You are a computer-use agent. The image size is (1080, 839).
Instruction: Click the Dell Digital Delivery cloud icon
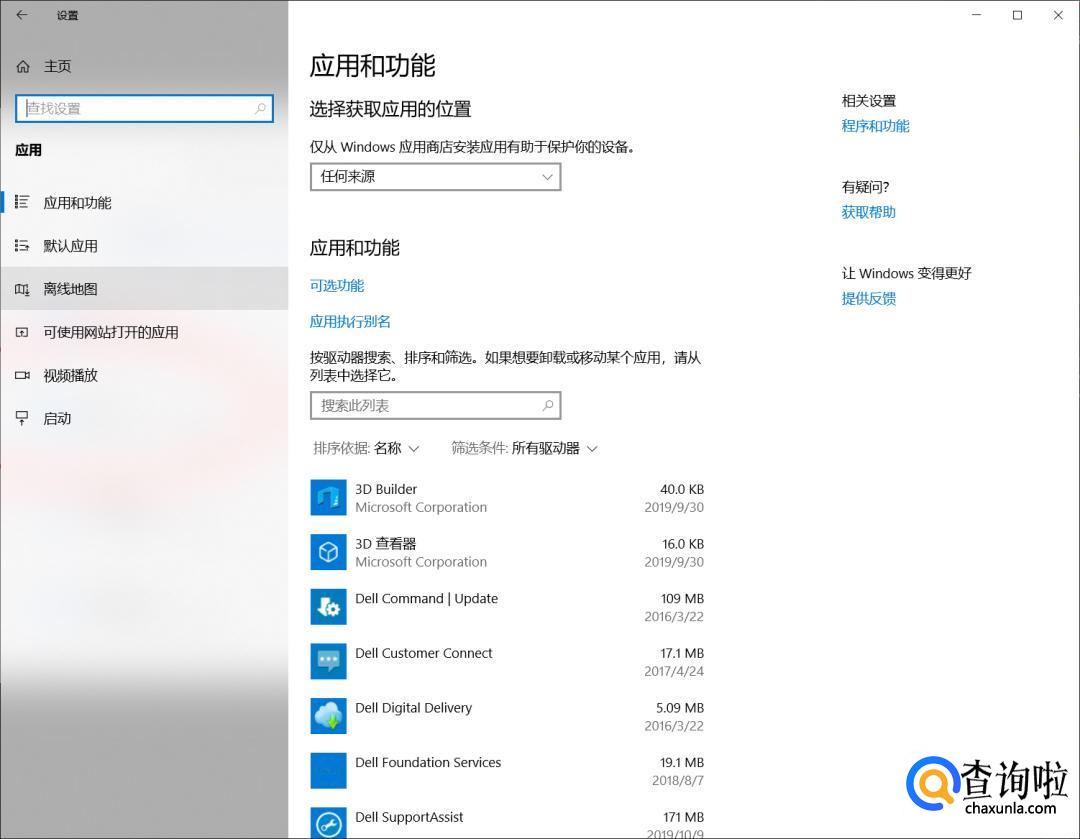pyautogui.click(x=328, y=716)
